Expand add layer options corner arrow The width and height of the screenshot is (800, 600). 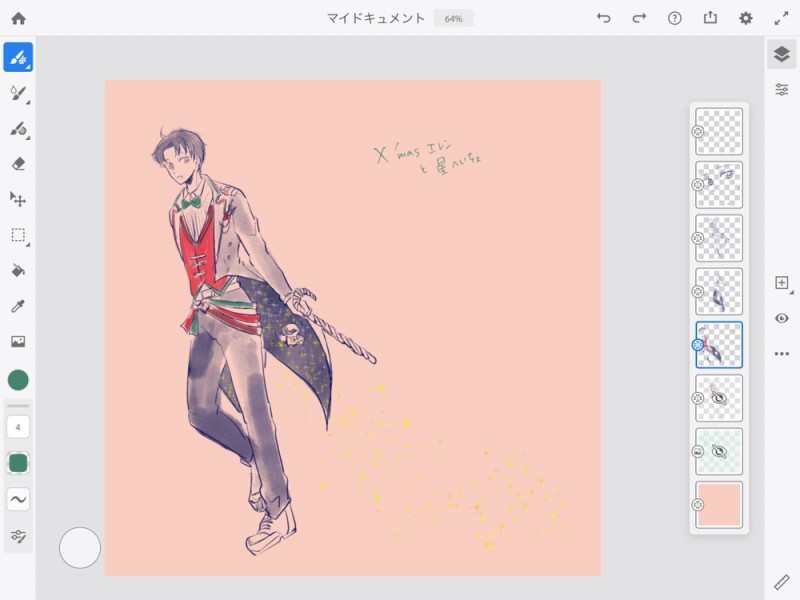coord(792,293)
